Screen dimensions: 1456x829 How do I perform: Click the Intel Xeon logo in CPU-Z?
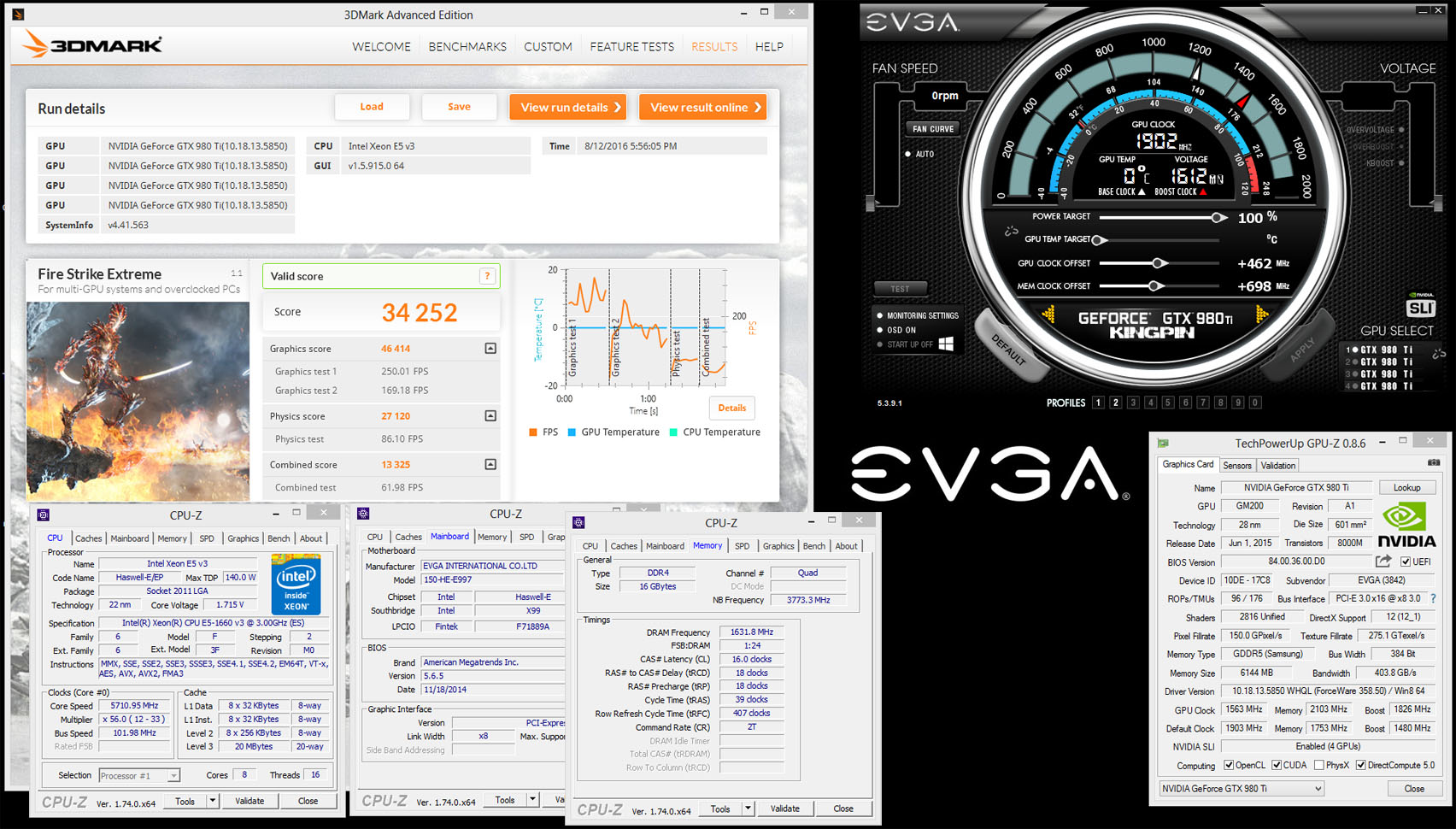click(296, 584)
